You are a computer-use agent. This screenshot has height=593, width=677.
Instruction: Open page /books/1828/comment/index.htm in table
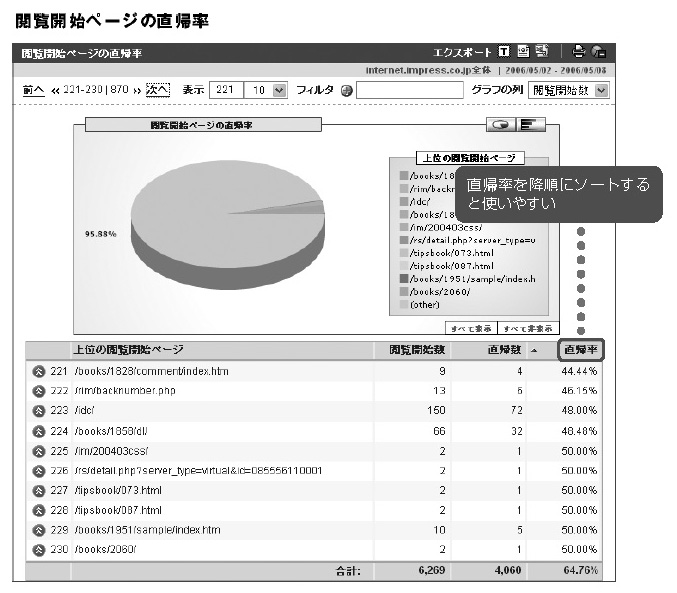point(152,371)
